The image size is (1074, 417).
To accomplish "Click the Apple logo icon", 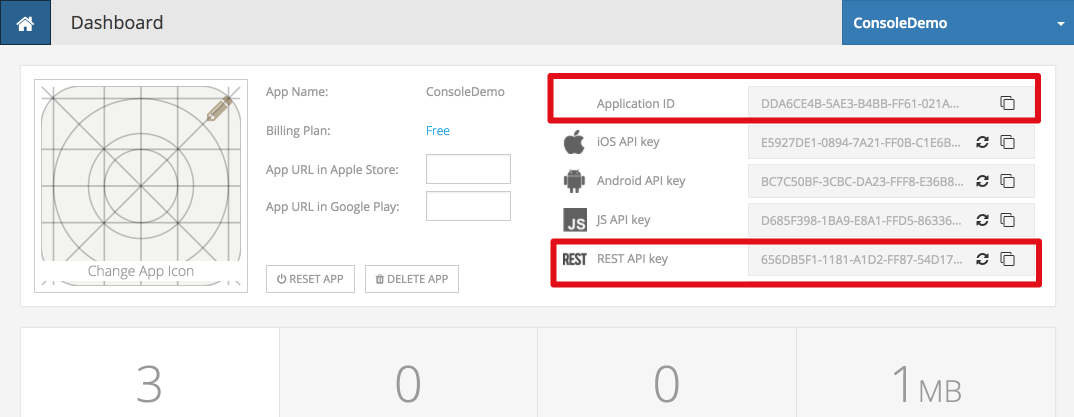I will click(x=574, y=142).
